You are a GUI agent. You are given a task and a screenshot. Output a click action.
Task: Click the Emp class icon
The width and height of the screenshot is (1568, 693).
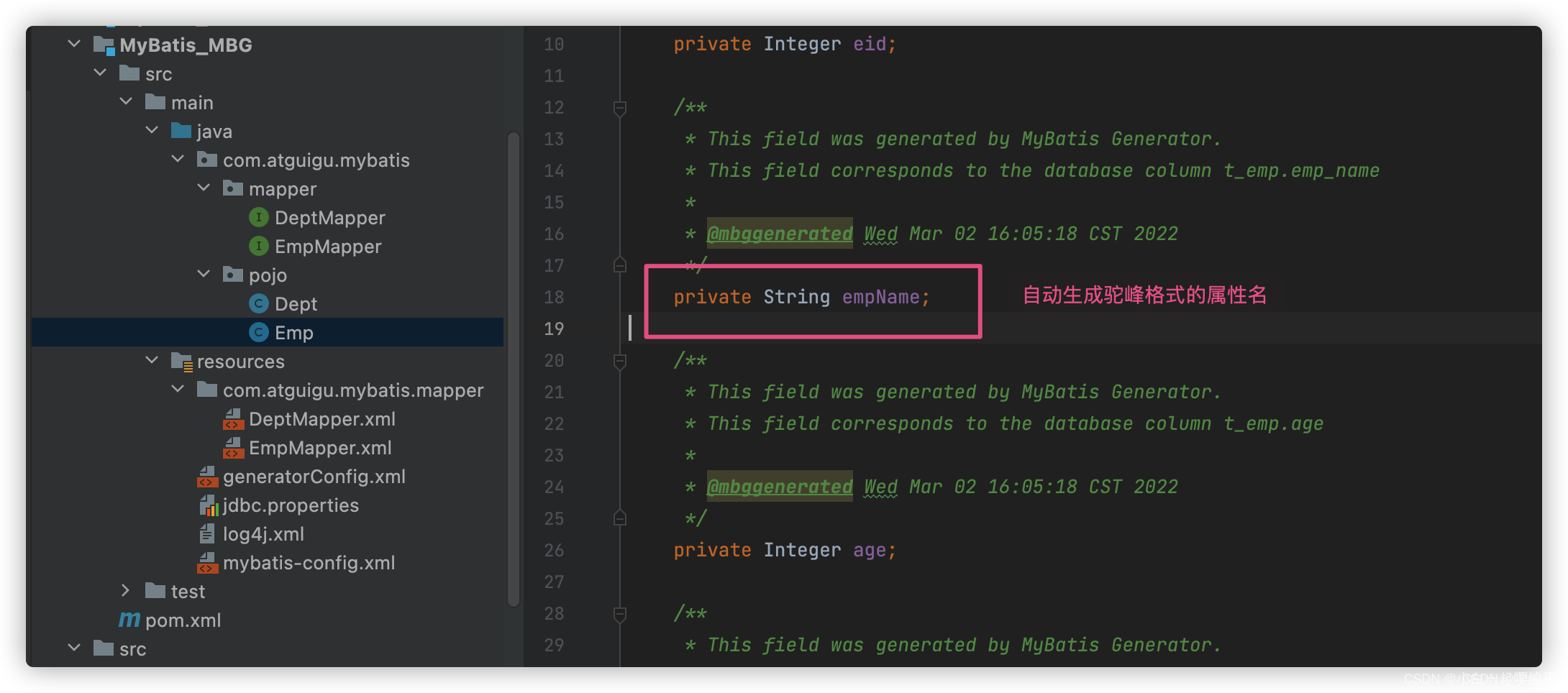click(259, 332)
